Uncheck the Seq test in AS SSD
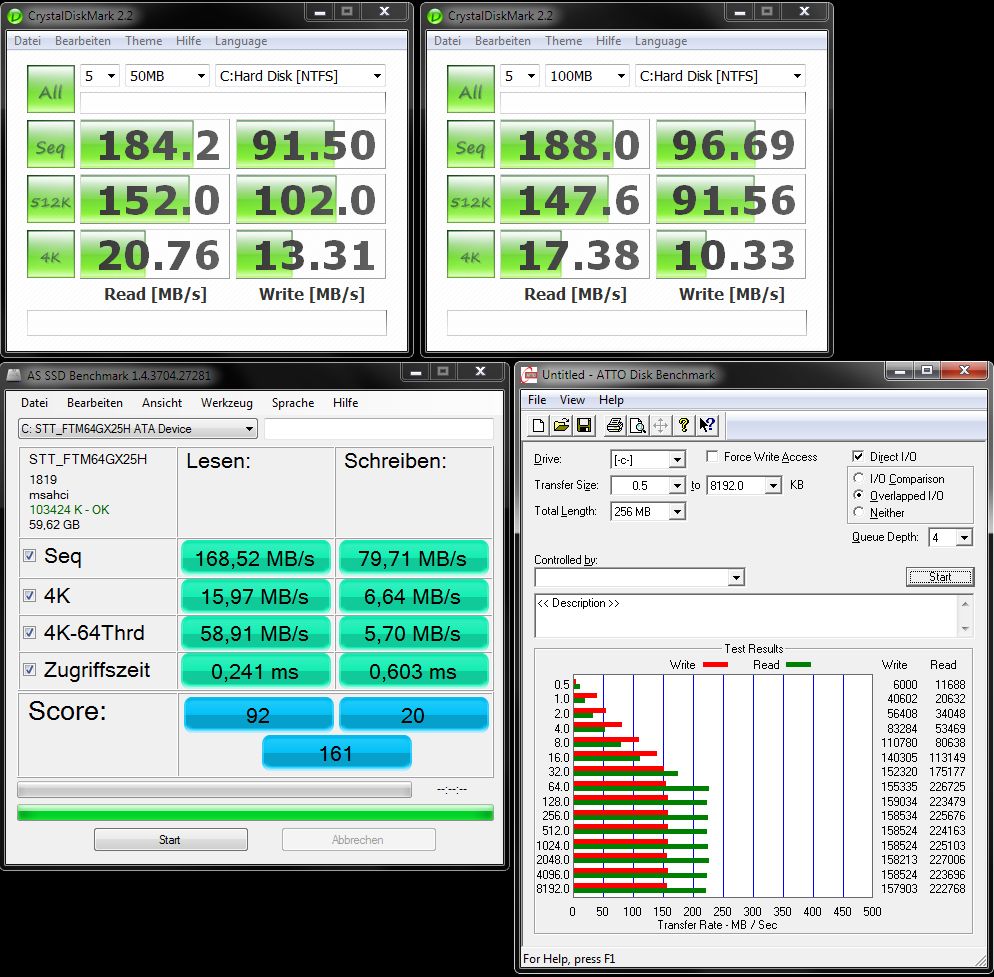 point(29,555)
